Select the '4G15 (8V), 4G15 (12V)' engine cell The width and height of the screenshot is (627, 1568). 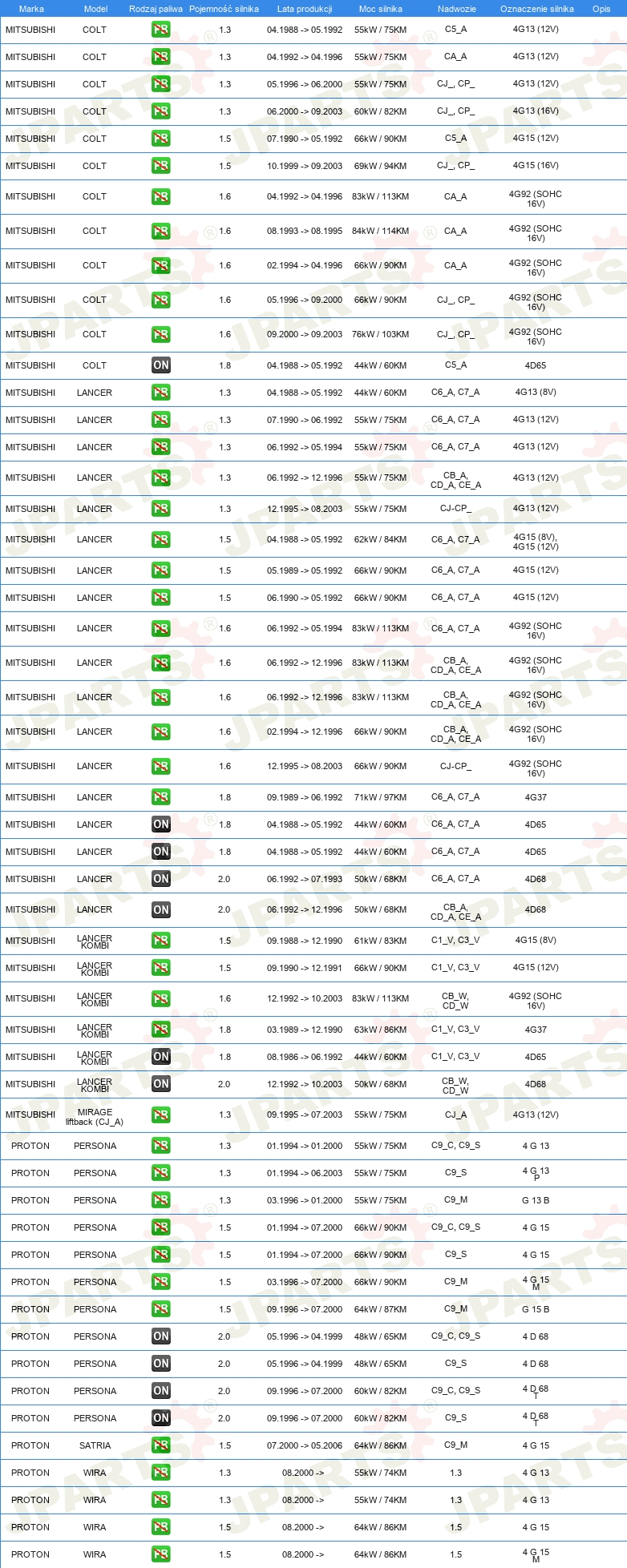click(536, 542)
